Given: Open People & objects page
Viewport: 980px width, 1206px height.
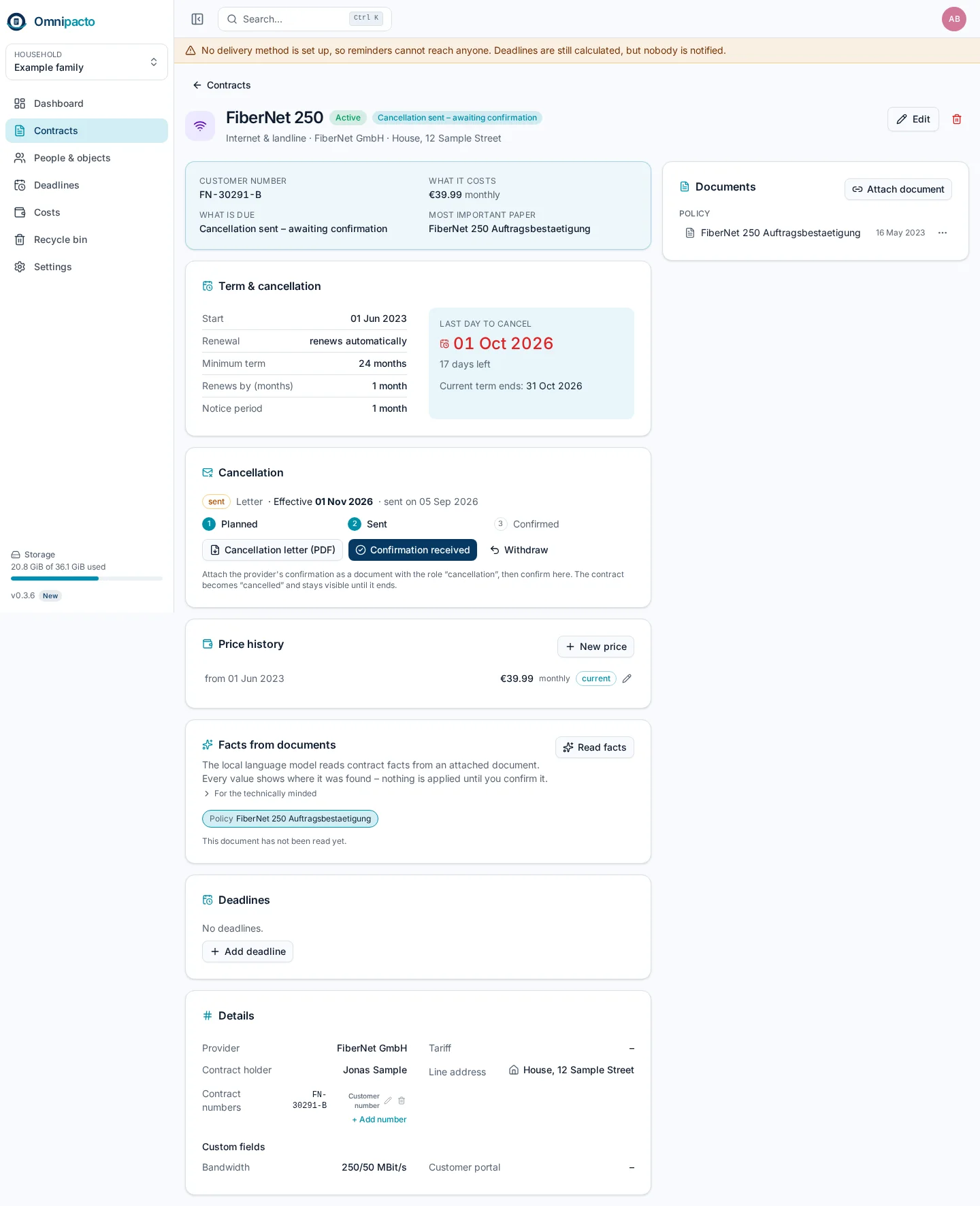Looking at the screenshot, I should coord(86,158).
